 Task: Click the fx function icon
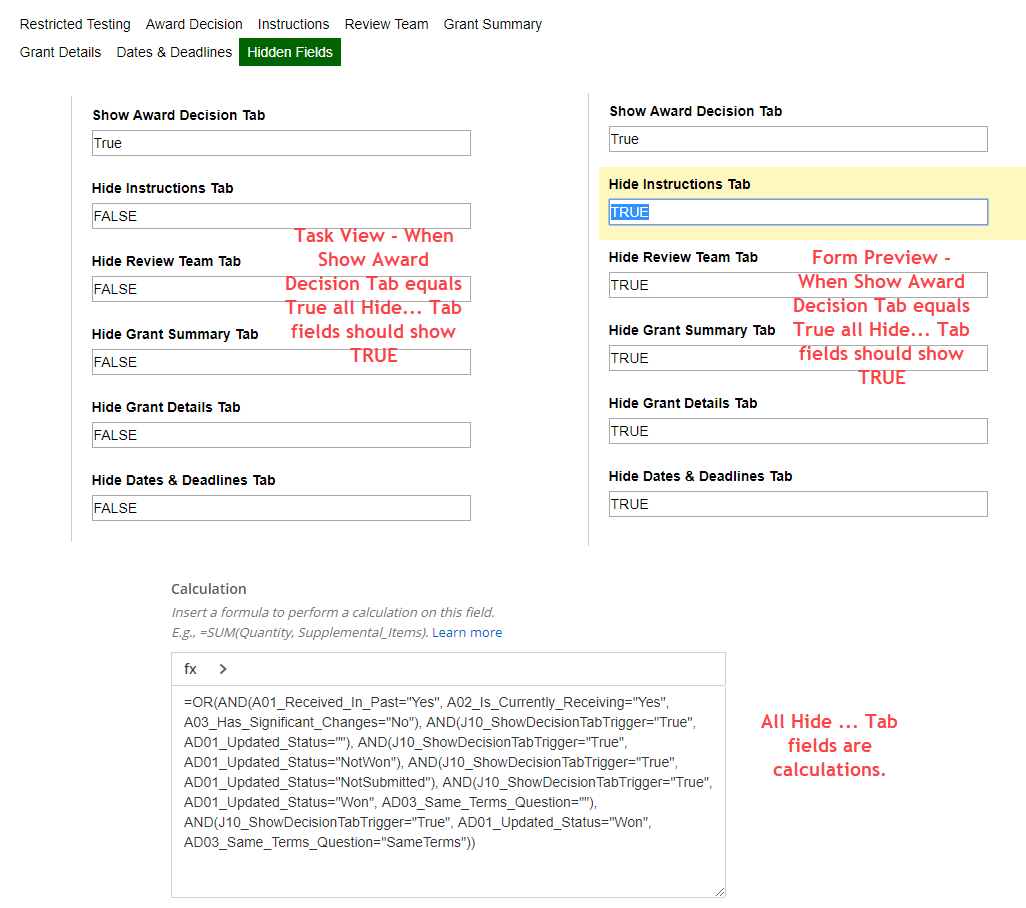pos(190,669)
